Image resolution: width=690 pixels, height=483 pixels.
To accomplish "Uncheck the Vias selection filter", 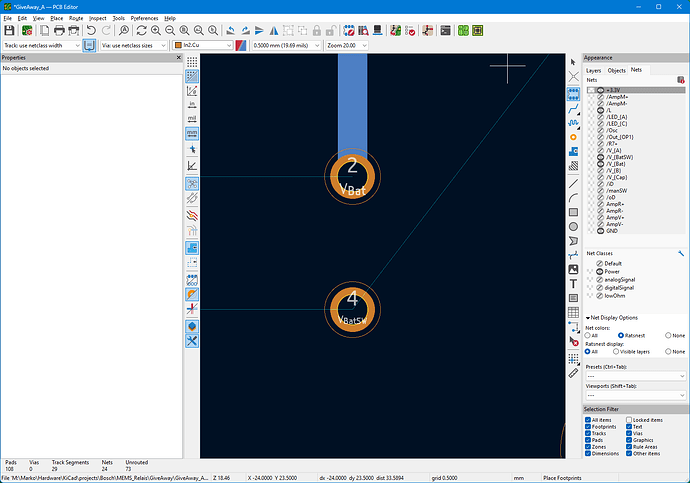I will [x=629, y=433].
